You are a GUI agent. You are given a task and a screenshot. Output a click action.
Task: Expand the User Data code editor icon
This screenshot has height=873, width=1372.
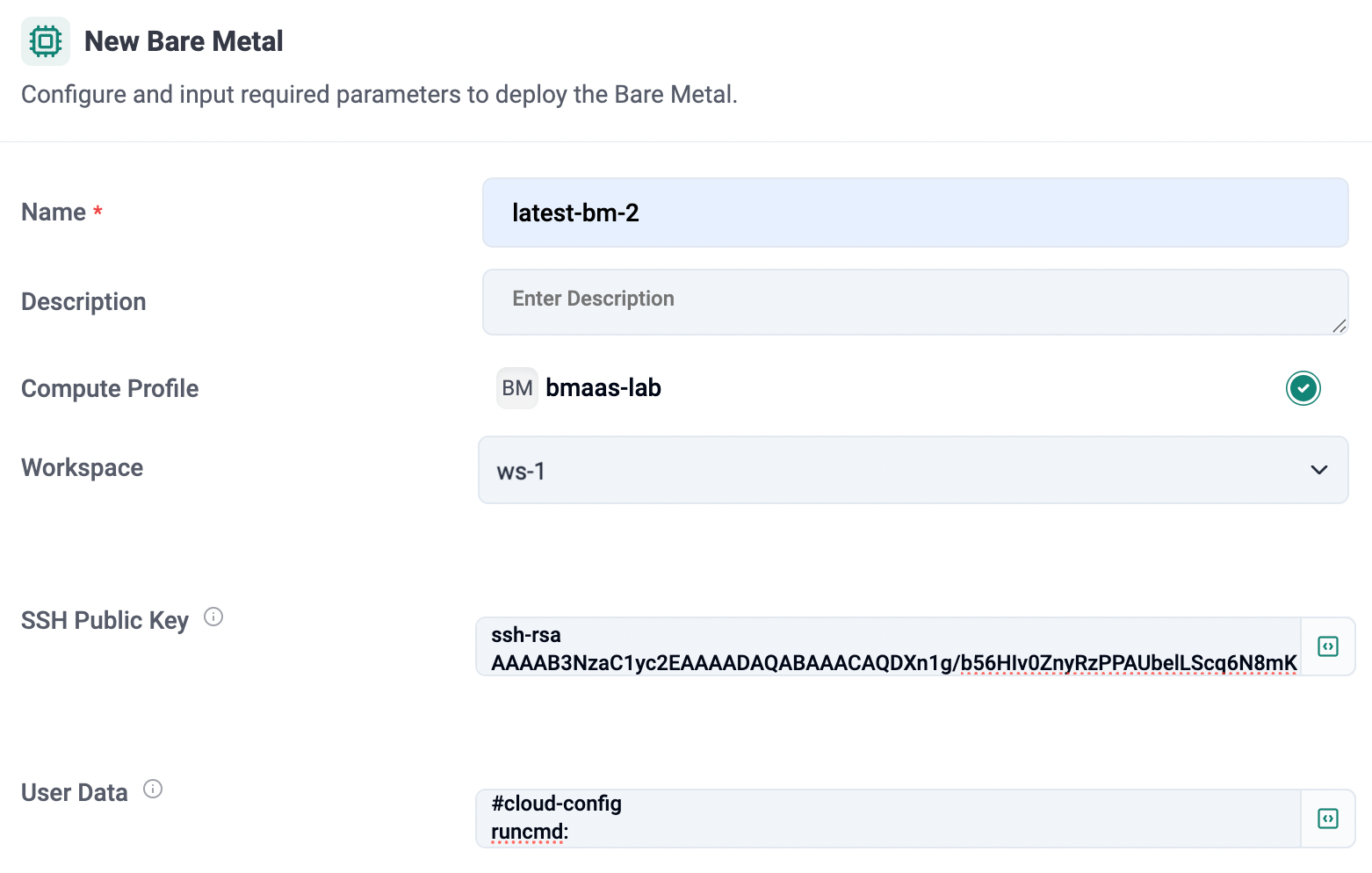click(1328, 819)
